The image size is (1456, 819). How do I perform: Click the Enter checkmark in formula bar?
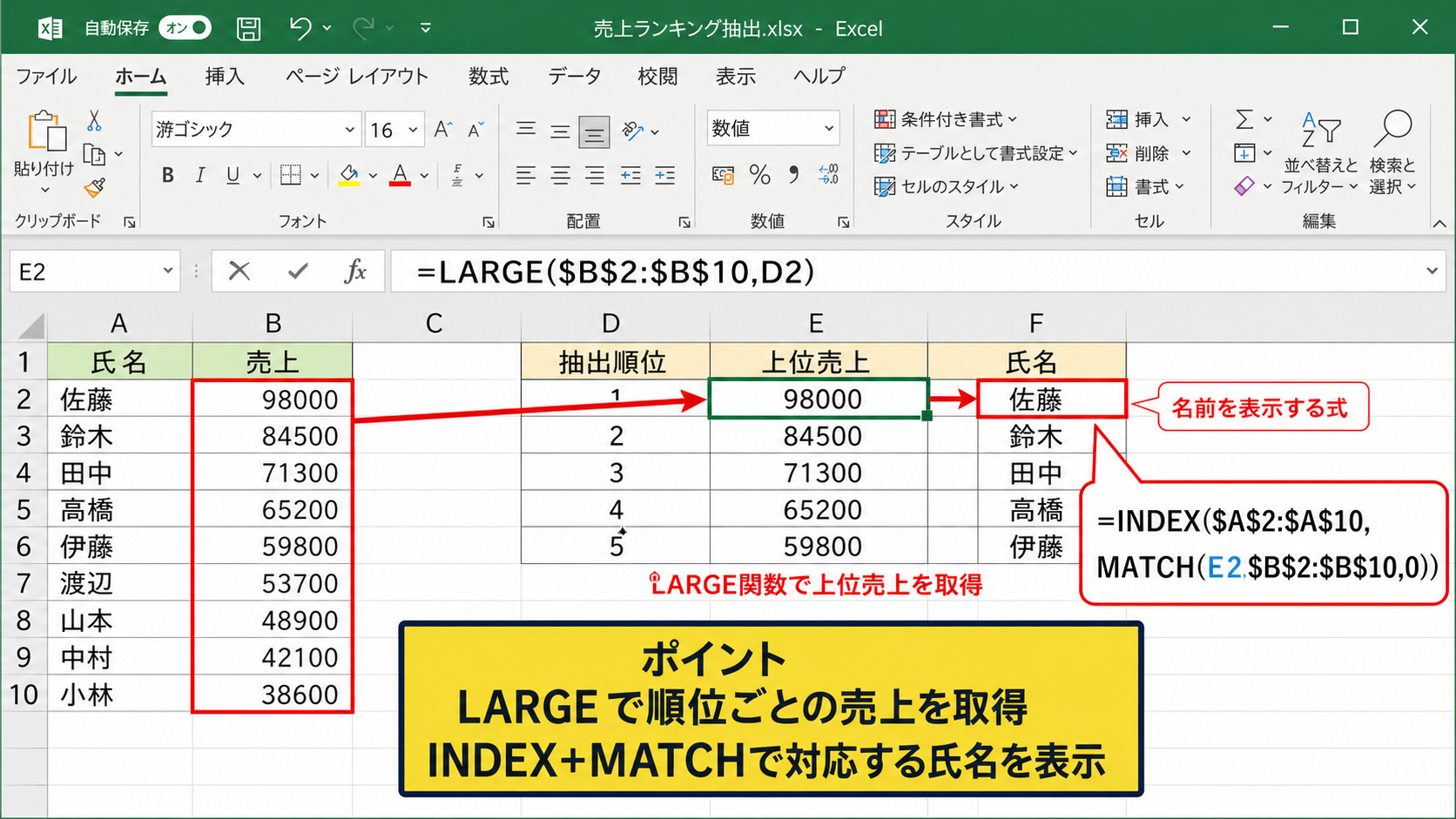[298, 272]
